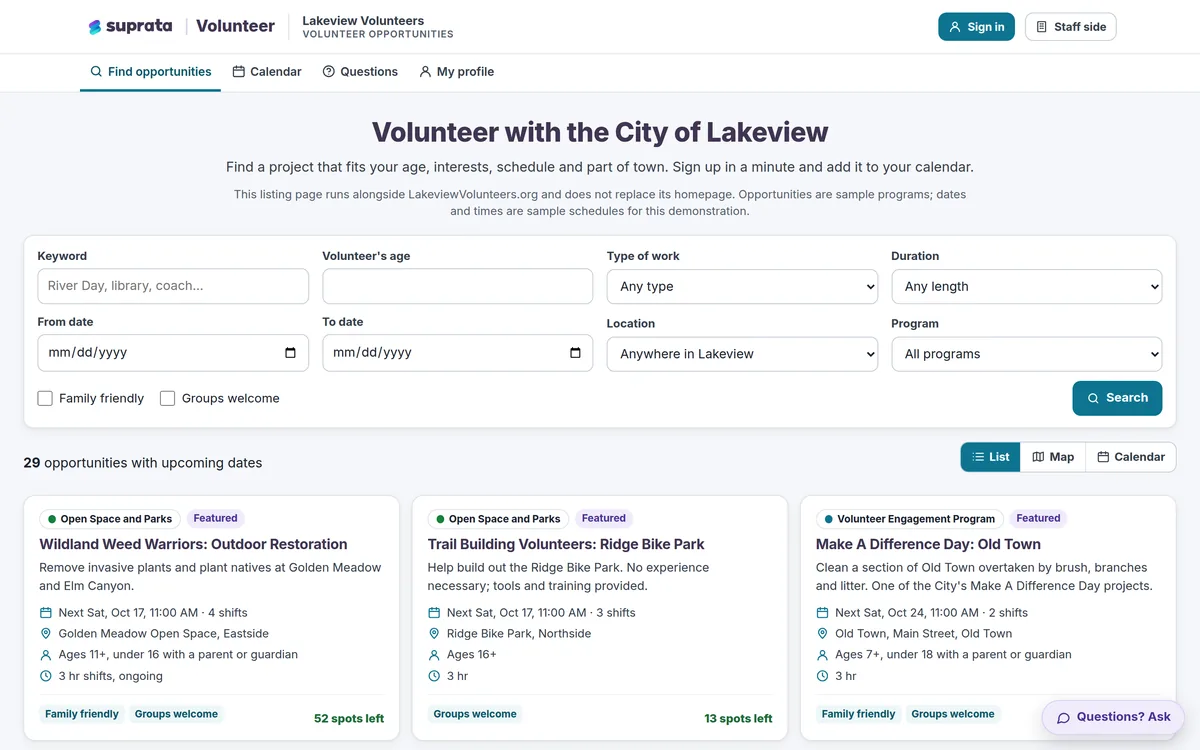Screen dimensions: 1200x750
Task: Click person icon beside Ages 16+
Action: 434,655
